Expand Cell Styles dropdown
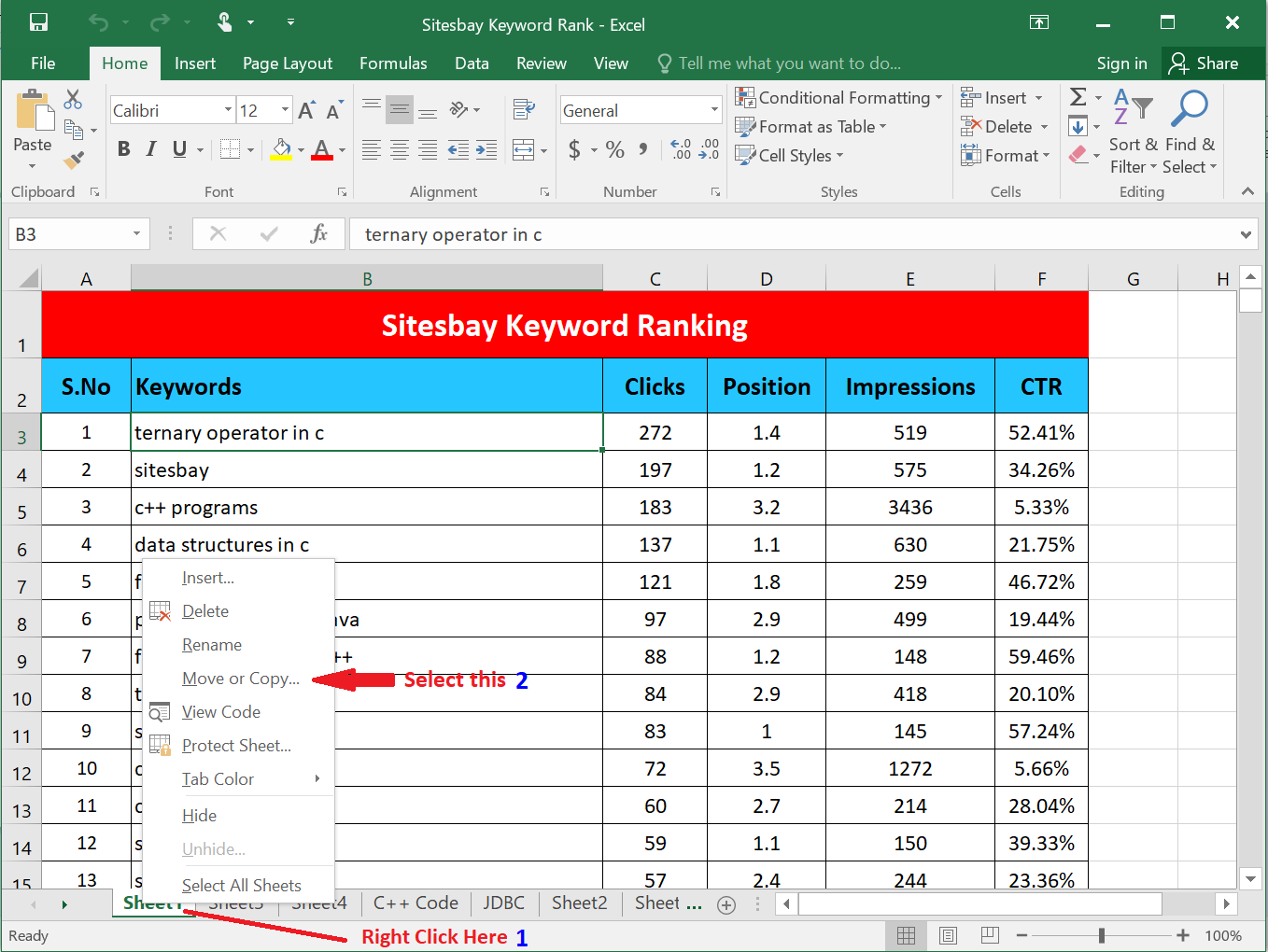The image size is (1268, 952). coord(839,156)
